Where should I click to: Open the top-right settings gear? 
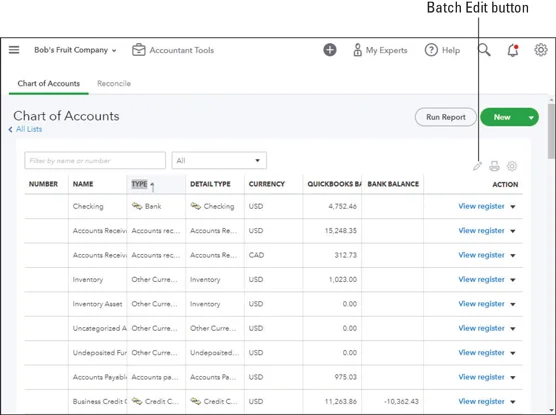pyautogui.click(x=541, y=50)
